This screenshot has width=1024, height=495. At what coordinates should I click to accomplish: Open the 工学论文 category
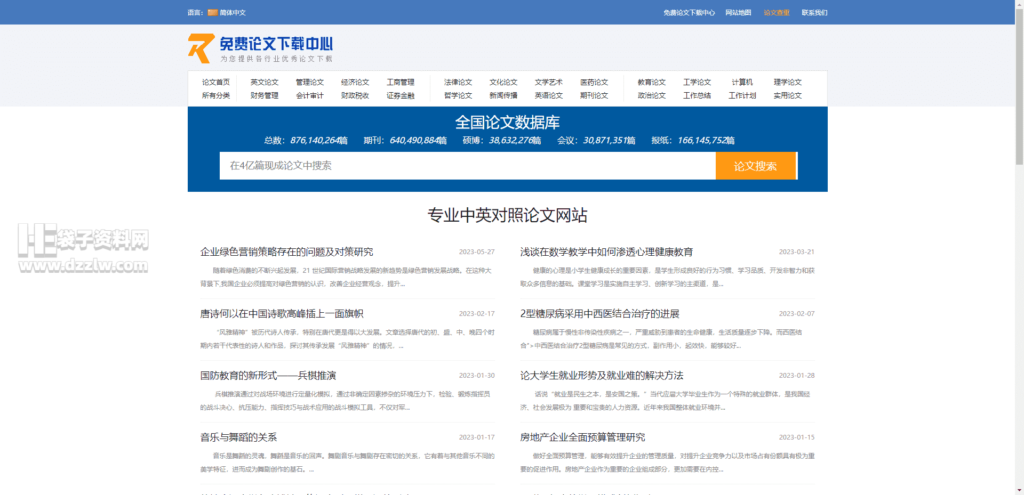[697, 82]
